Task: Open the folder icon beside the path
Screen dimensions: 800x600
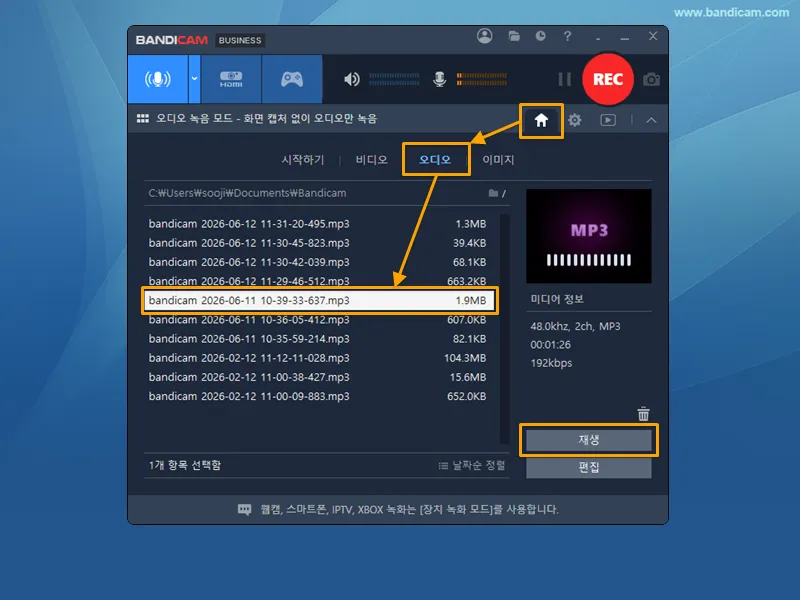Action: pyautogui.click(x=493, y=193)
